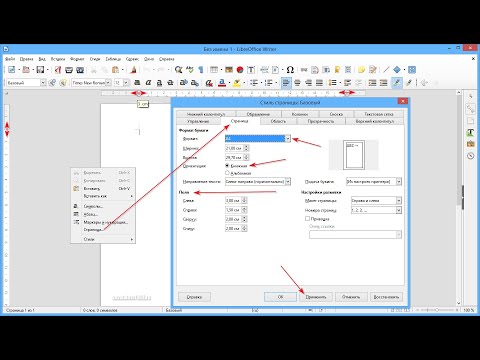Click the Save floppy disk icon
Image resolution: width=480 pixels, height=360 pixels.
(x=40, y=70)
